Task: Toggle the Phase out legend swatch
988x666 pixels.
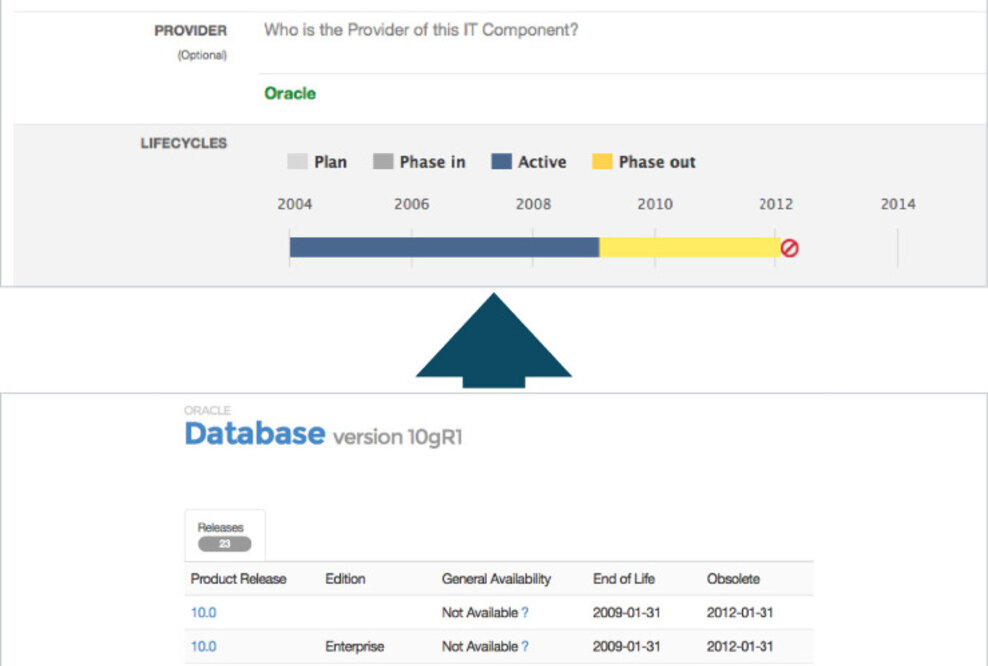Action: [x=602, y=162]
